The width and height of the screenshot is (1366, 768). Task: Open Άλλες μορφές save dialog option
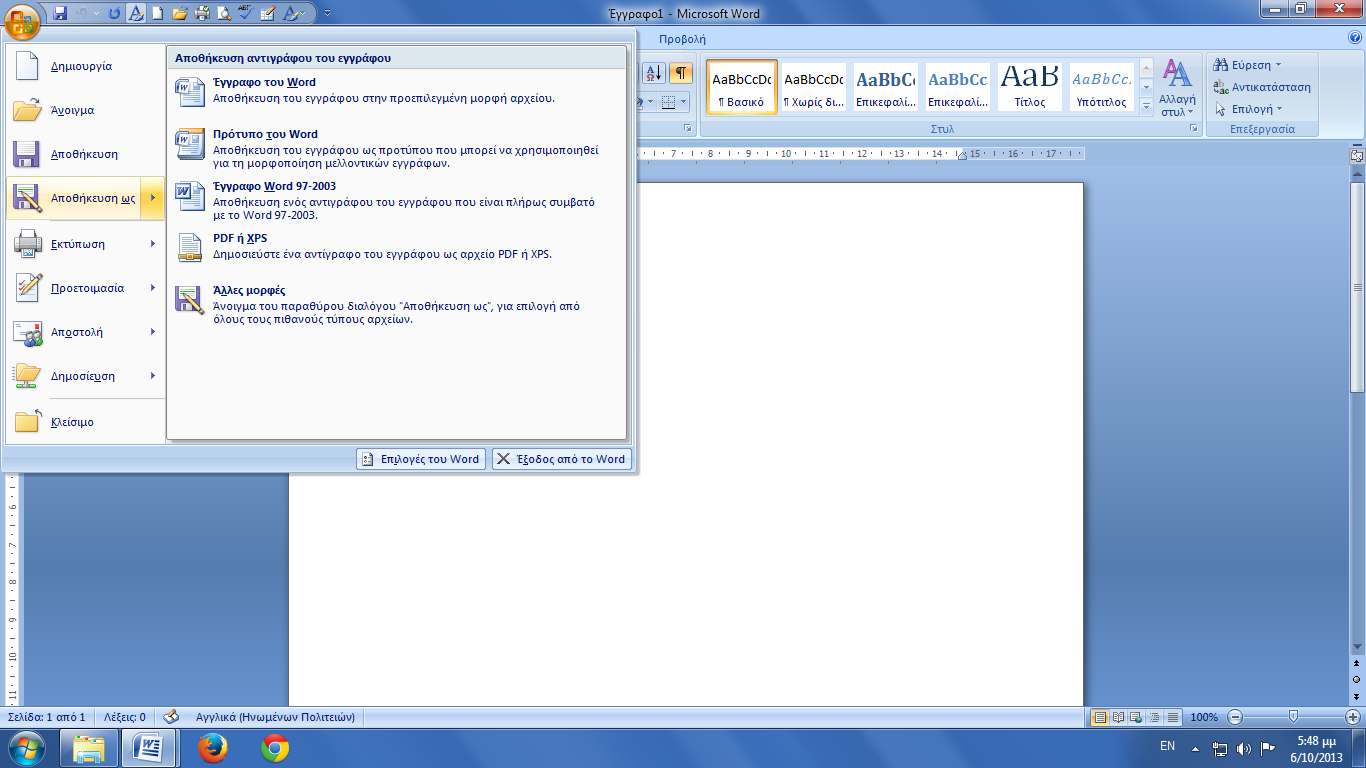(x=397, y=305)
